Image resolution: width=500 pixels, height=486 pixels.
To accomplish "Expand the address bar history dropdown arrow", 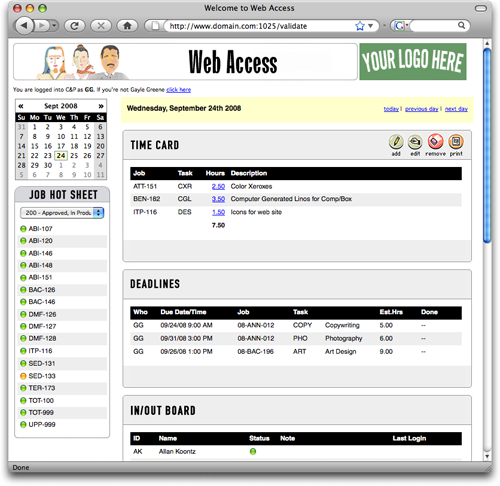I will [370, 26].
